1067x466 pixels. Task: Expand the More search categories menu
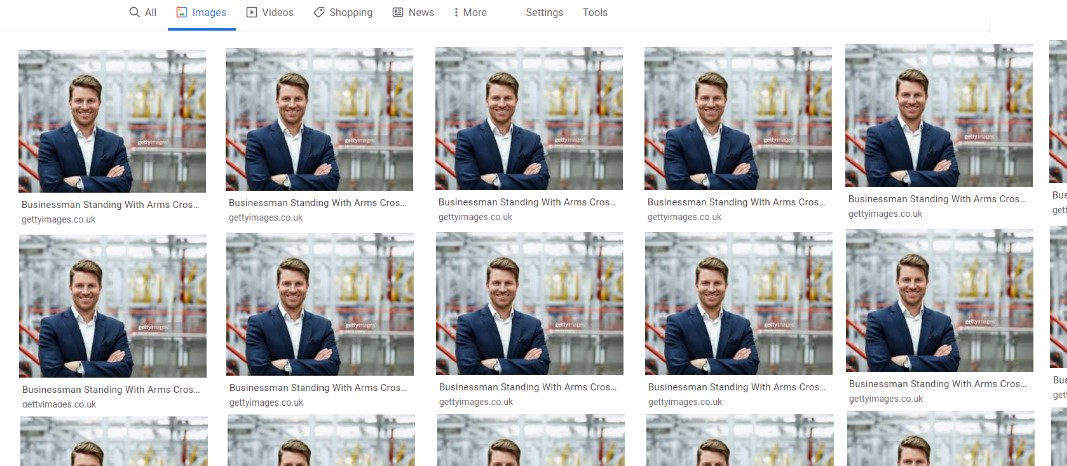coord(470,12)
